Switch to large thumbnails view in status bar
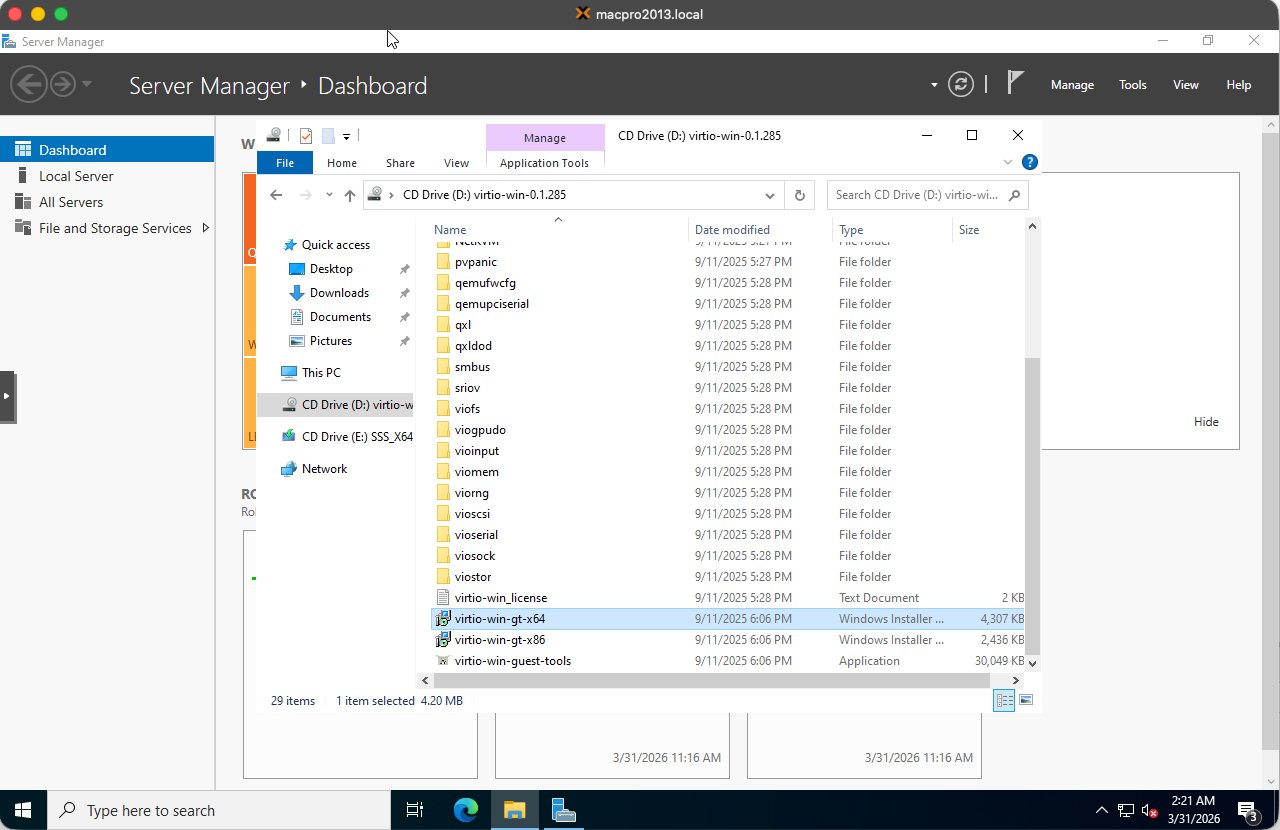The height and width of the screenshot is (830, 1280). click(x=1026, y=700)
